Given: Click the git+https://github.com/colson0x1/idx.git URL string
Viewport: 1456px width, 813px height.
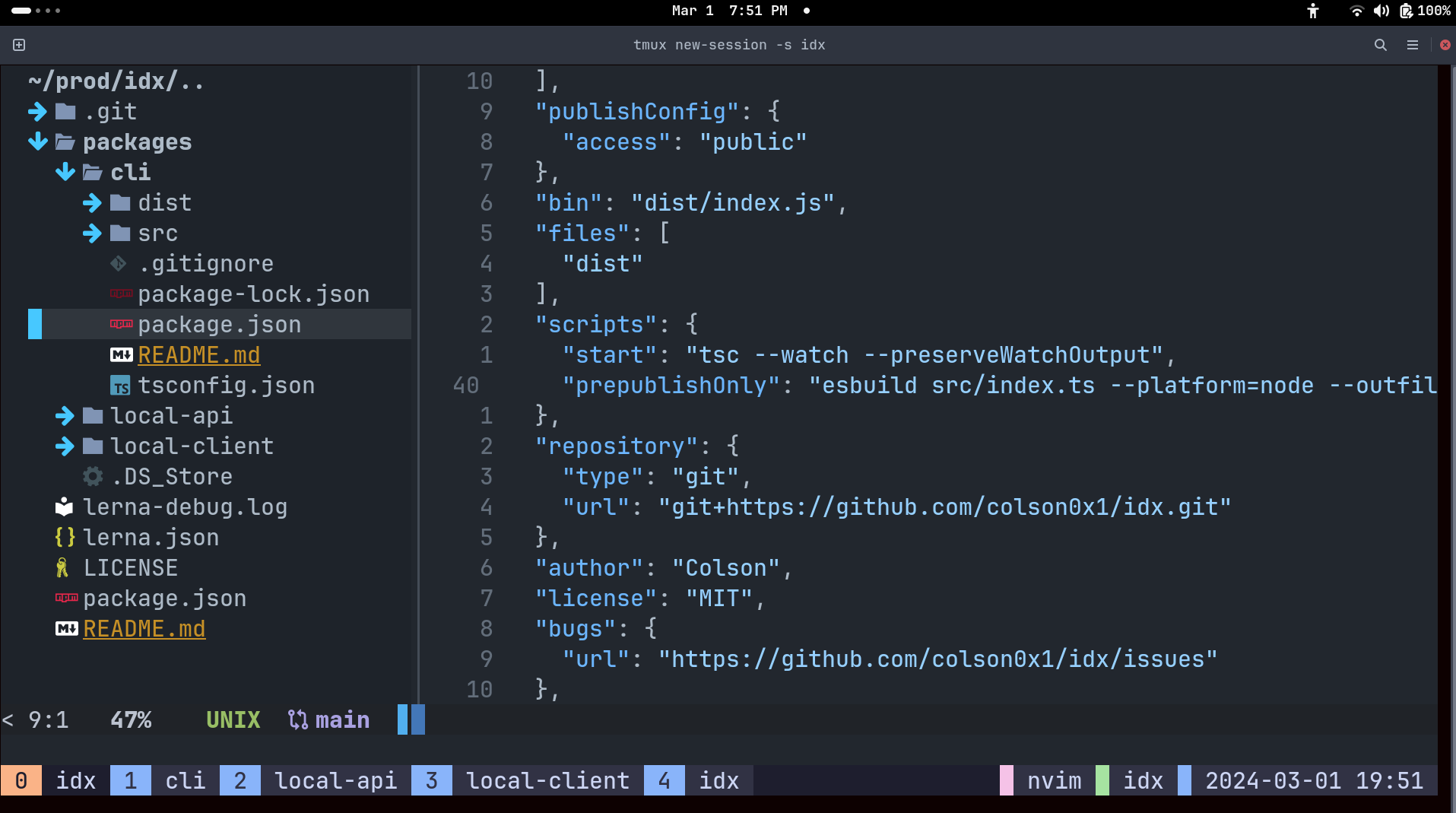Looking at the screenshot, I should [x=945, y=507].
